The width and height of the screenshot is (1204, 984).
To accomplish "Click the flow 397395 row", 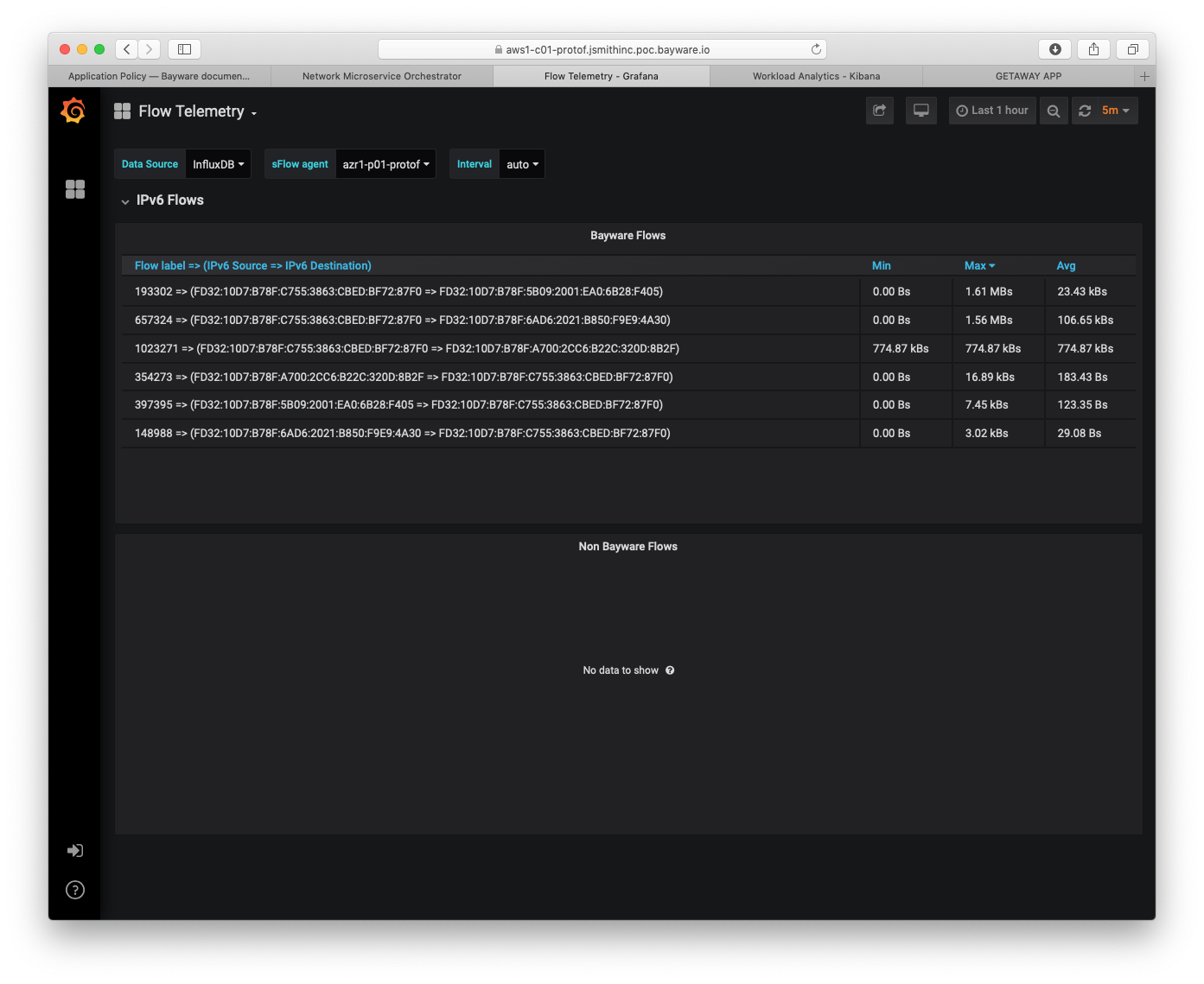I will click(628, 405).
